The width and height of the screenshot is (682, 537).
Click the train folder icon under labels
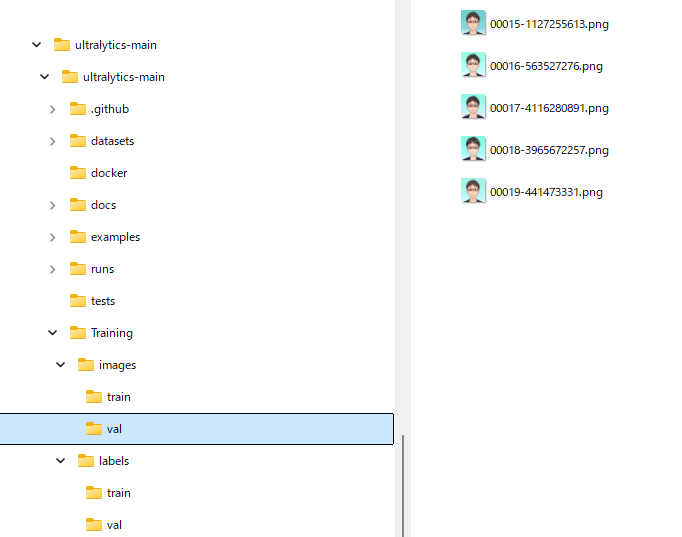click(x=94, y=493)
